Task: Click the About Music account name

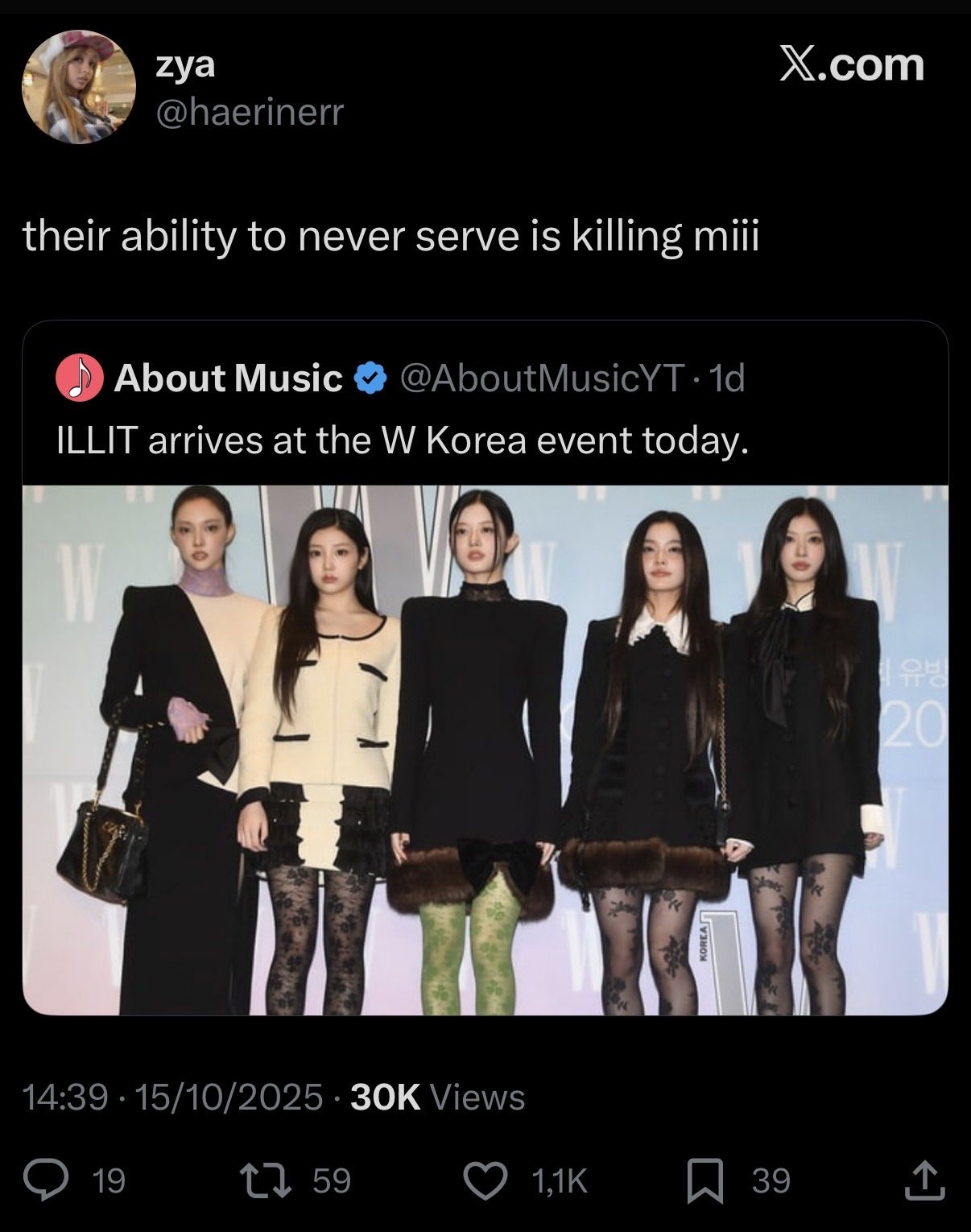Action: 228,378
